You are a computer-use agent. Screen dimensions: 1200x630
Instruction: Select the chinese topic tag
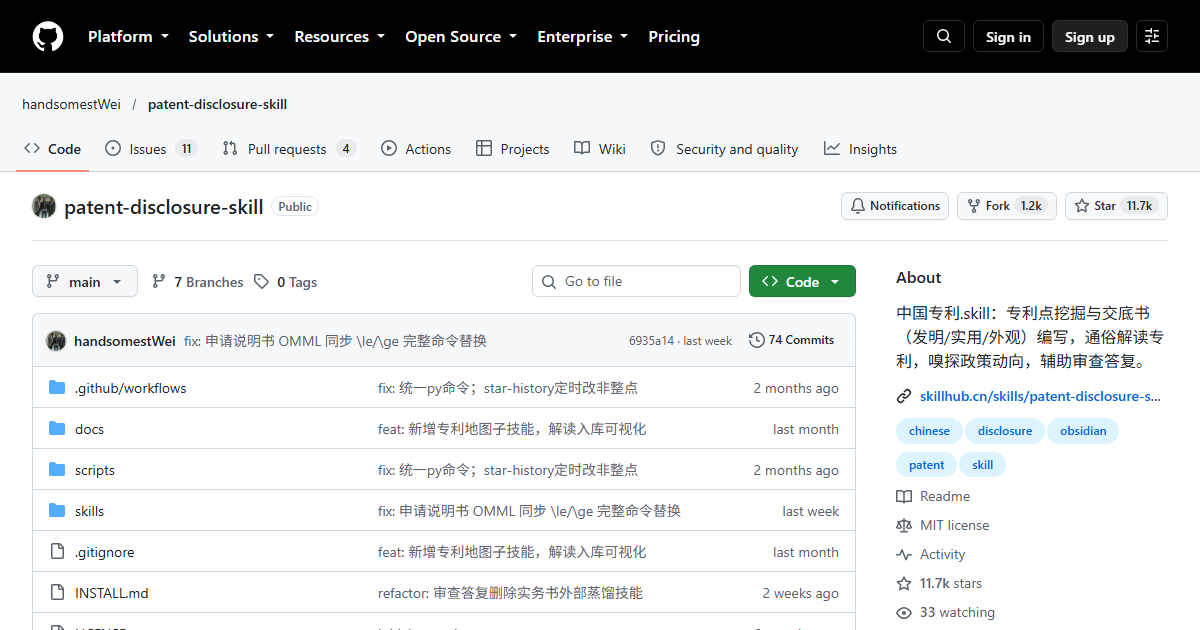(x=929, y=431)
